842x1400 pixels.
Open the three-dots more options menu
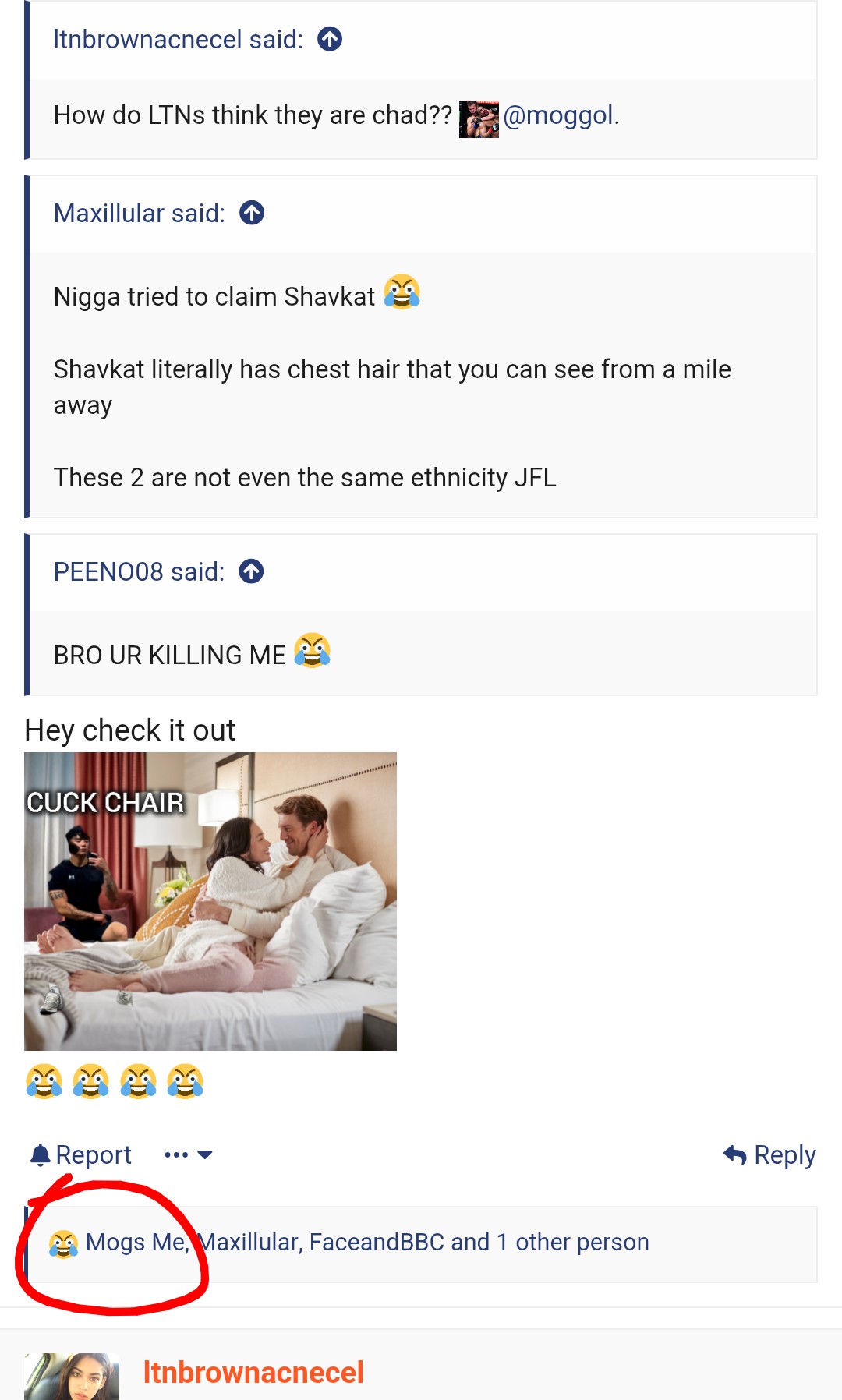coord(176,1154)
